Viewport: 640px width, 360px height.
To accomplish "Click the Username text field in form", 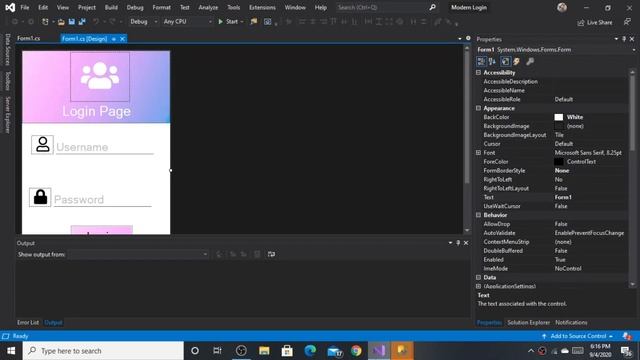I will [x=104, y=147].
